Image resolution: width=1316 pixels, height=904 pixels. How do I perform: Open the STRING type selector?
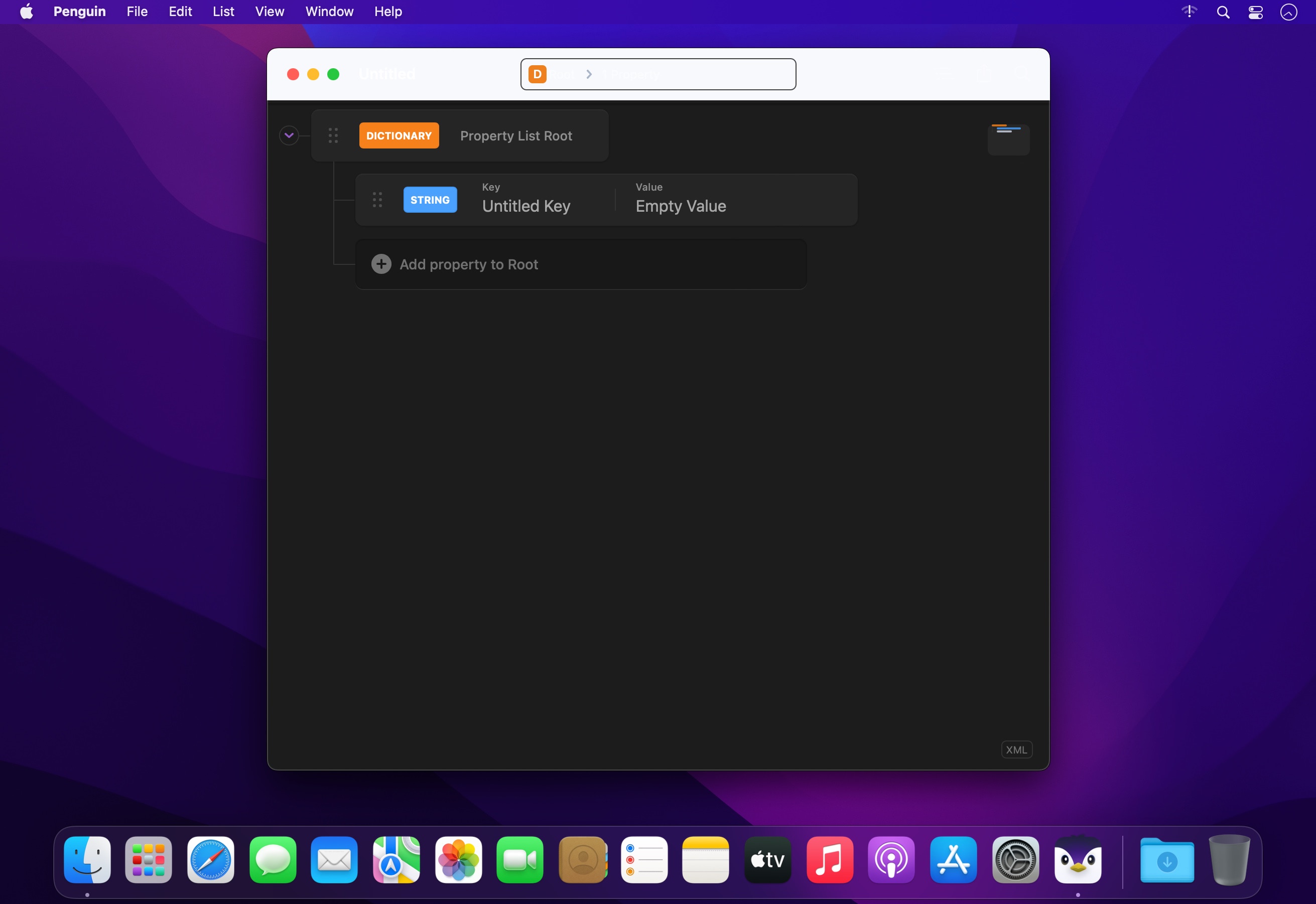[x=430, y=199]
